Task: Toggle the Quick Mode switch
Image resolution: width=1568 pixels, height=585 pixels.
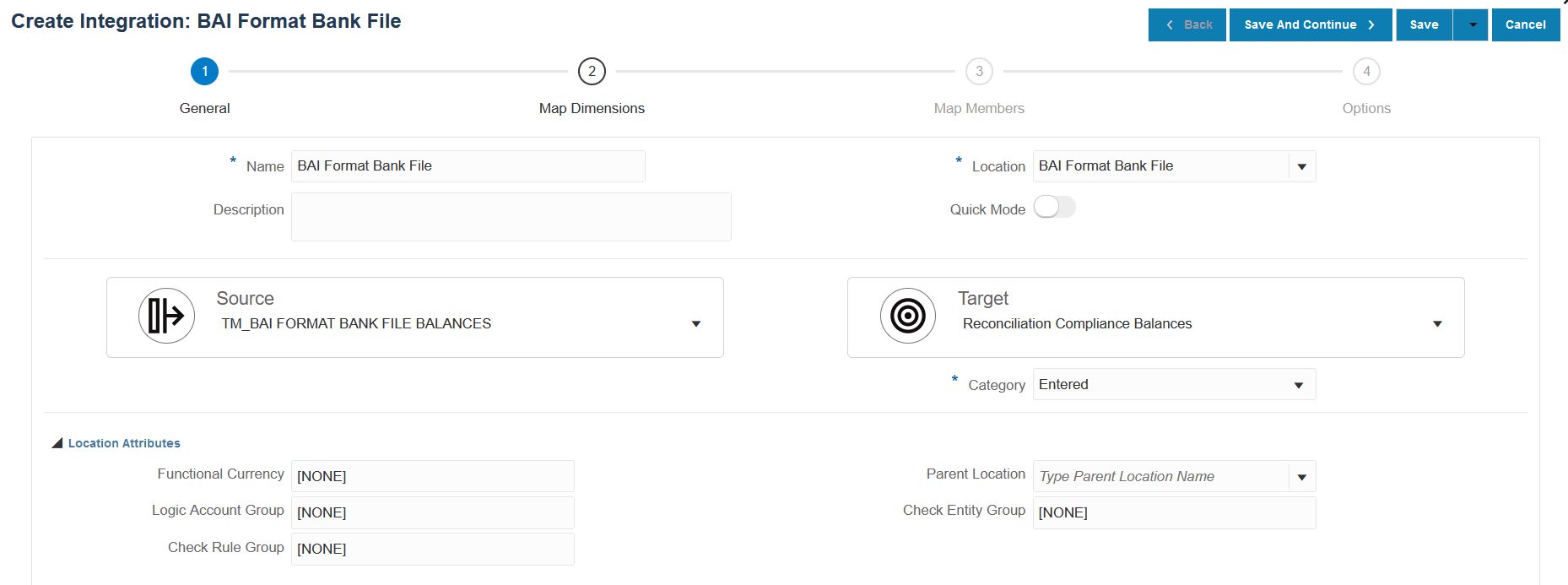Action: point(1054,208)
